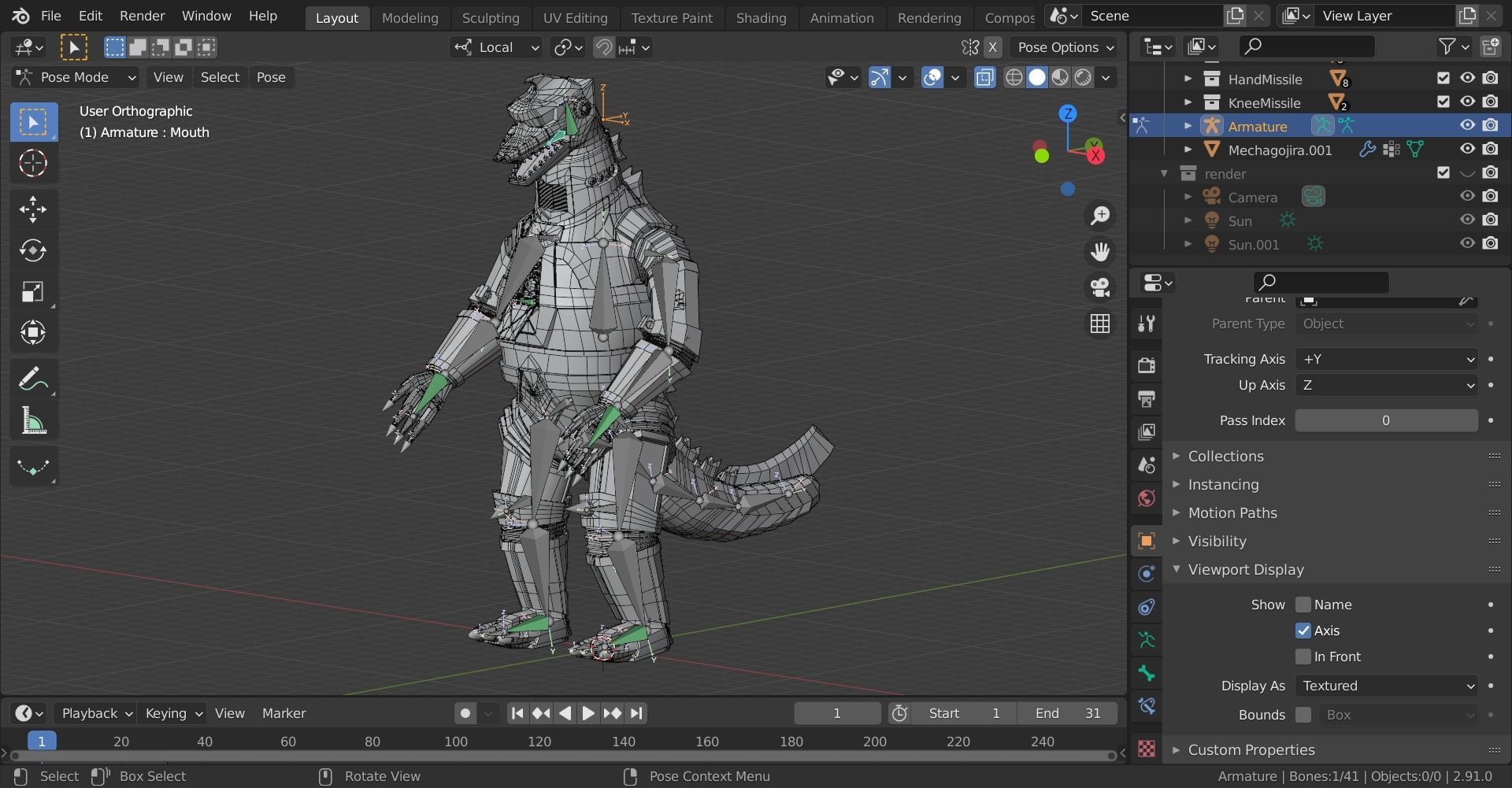Open the Render properties tab
The height and width of the screenshot is (788, 1512).
(x=1147, y=364)
